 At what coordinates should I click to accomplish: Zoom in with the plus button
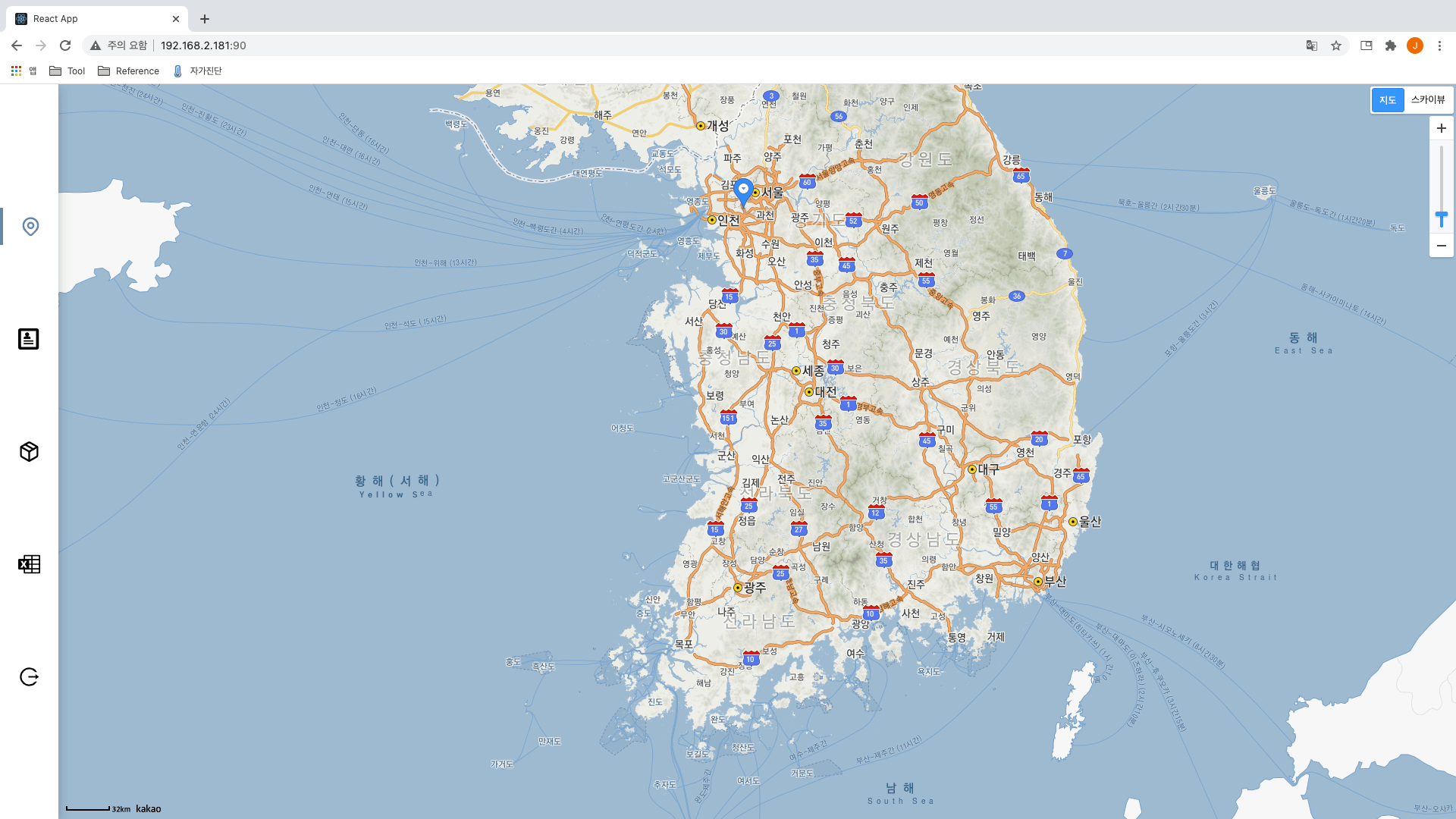click(x=1441, y=128)
